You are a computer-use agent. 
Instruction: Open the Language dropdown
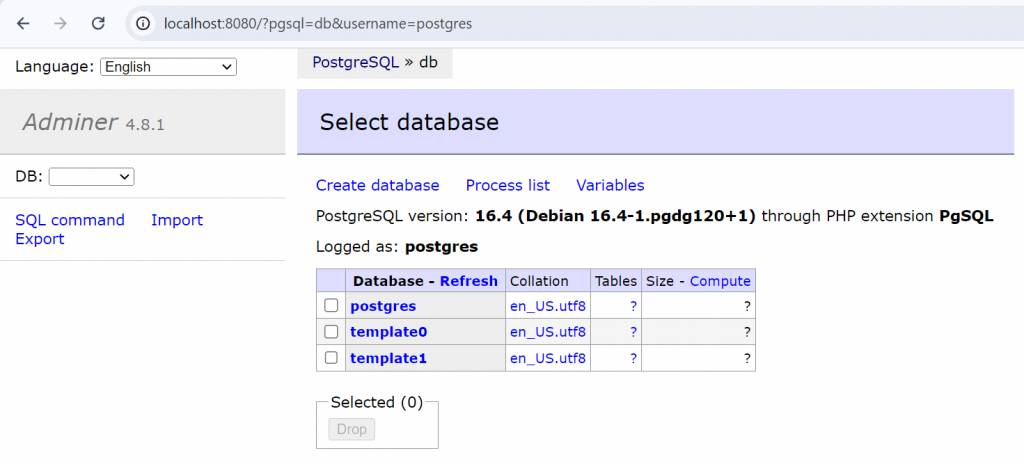tap(168, 67)
